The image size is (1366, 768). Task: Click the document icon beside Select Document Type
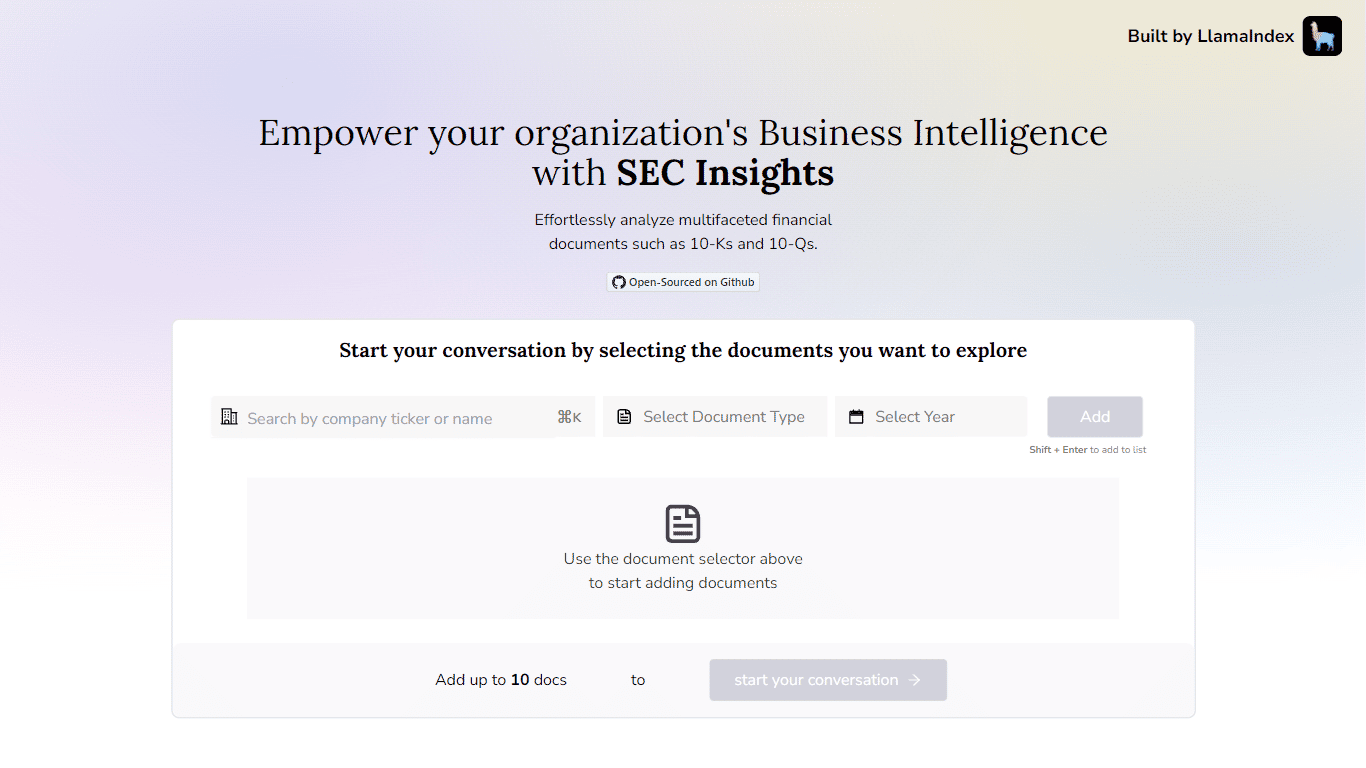click(x=624, y=417)
